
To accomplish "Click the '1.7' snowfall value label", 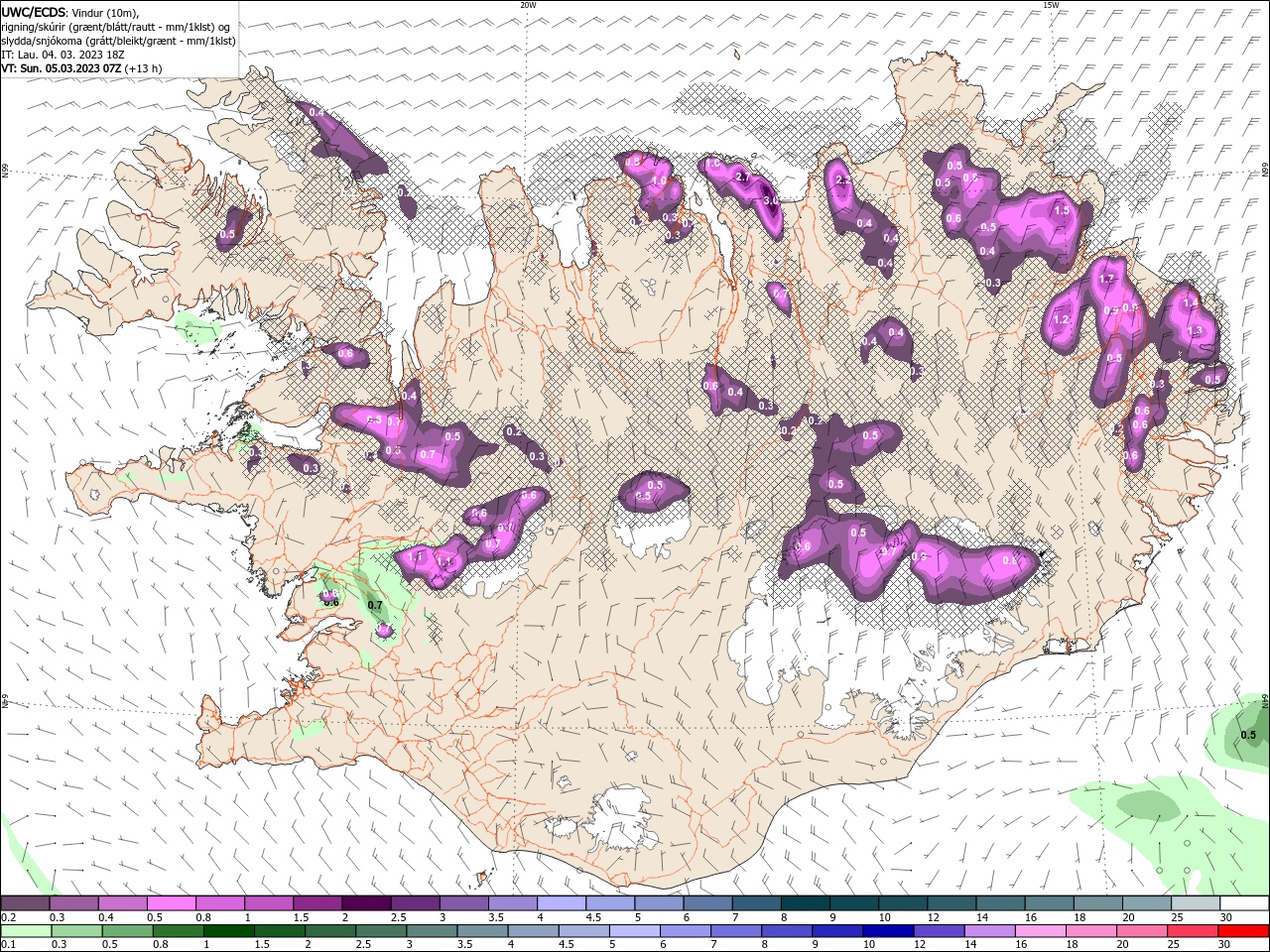I will tap(1106, 279).
